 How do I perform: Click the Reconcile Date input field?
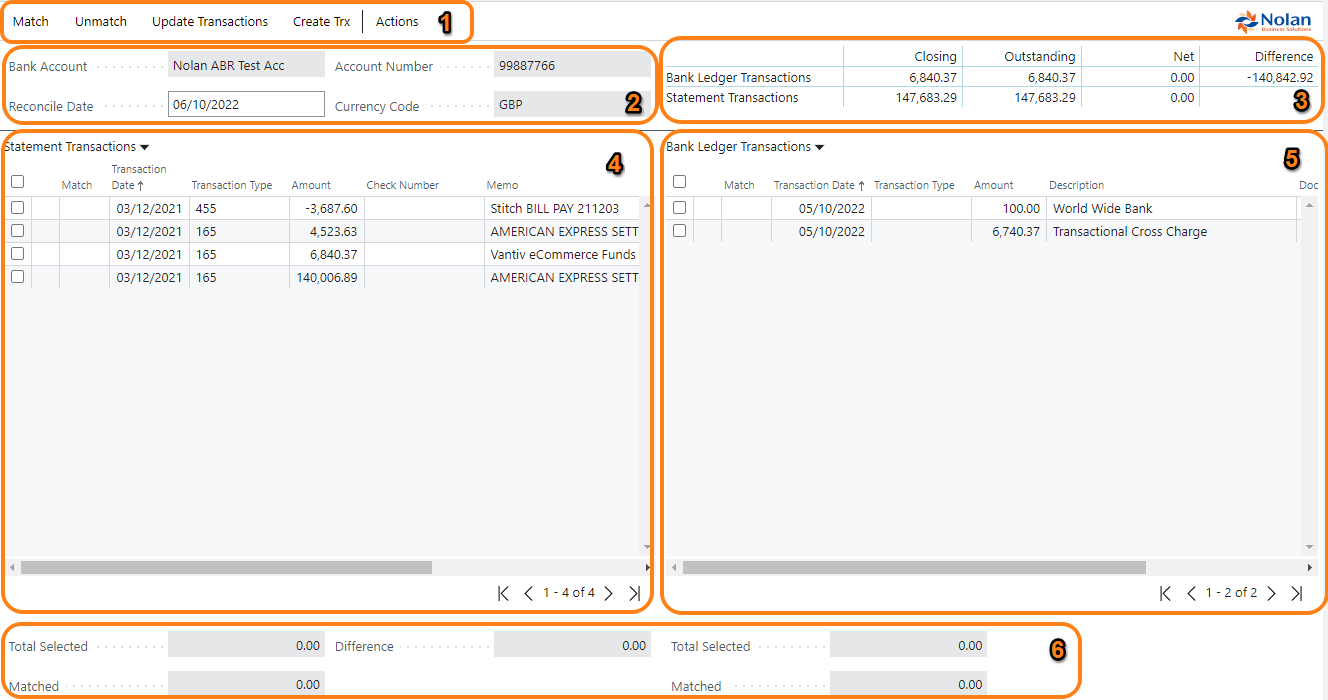pos(246,104)
